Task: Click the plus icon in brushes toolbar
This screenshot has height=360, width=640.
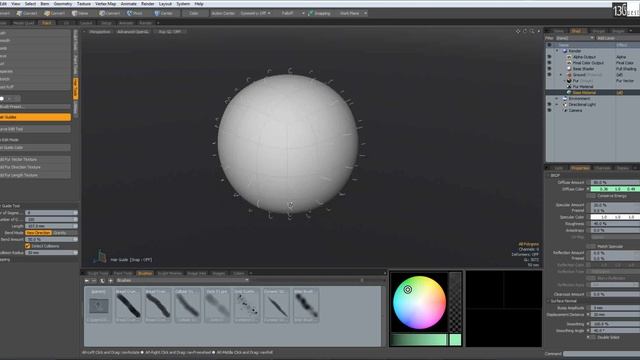Action: (x=110, y=280)
